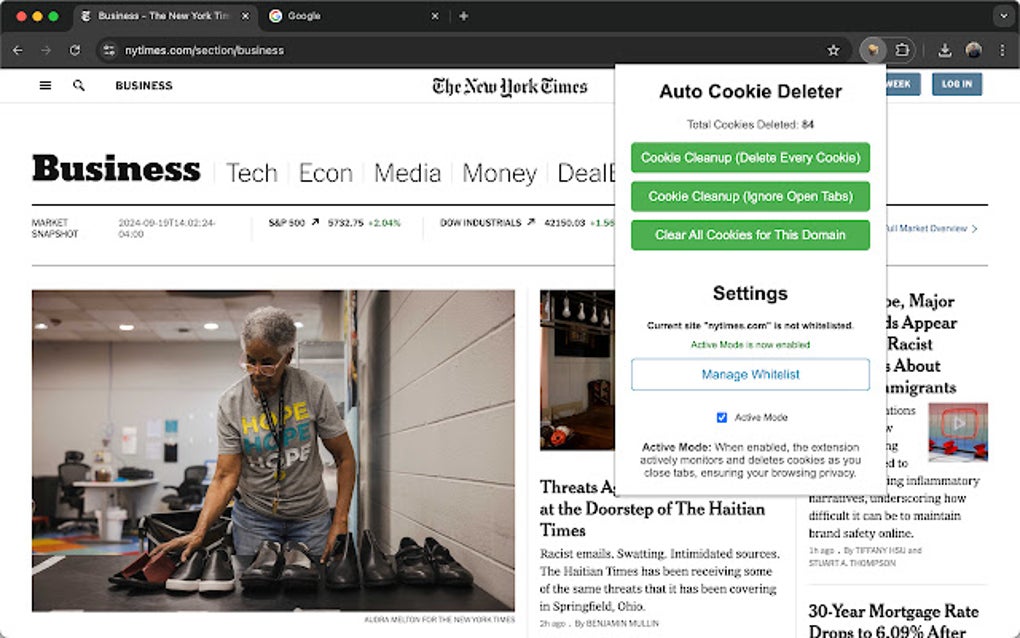Click the Active Mode is now enabled message
This screenshot has width=1020, height=638.
[750, 345]
